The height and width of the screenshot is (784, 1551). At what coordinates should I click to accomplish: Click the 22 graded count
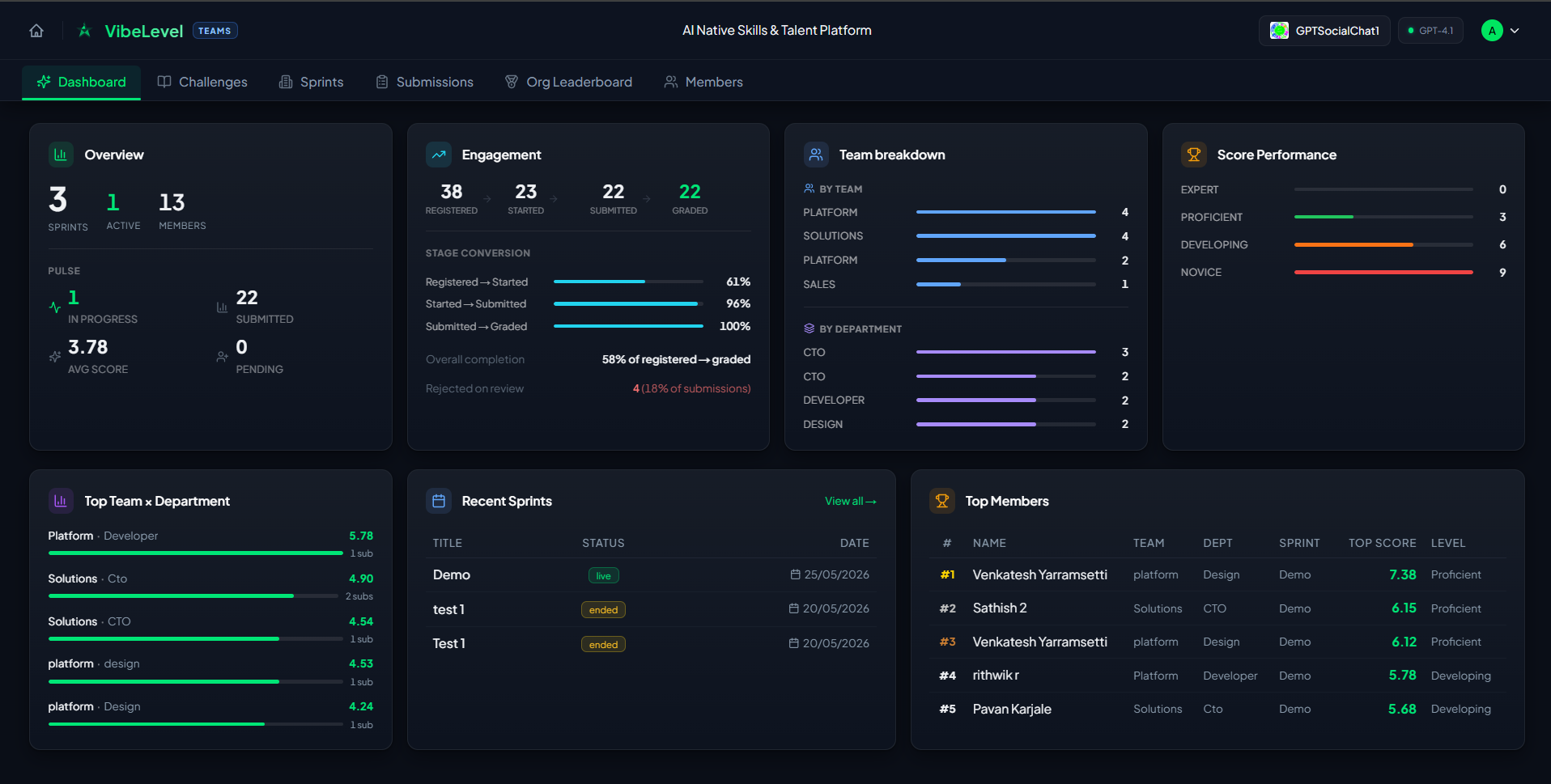tap(690, 192)
